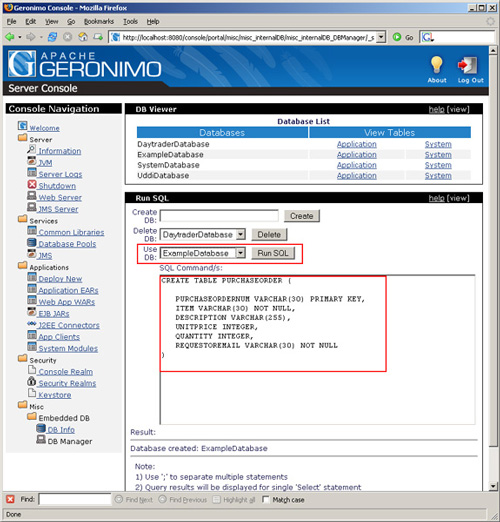Click the browser URL address field
This screenshot has width=500, height=522.
tap(248, 37)
